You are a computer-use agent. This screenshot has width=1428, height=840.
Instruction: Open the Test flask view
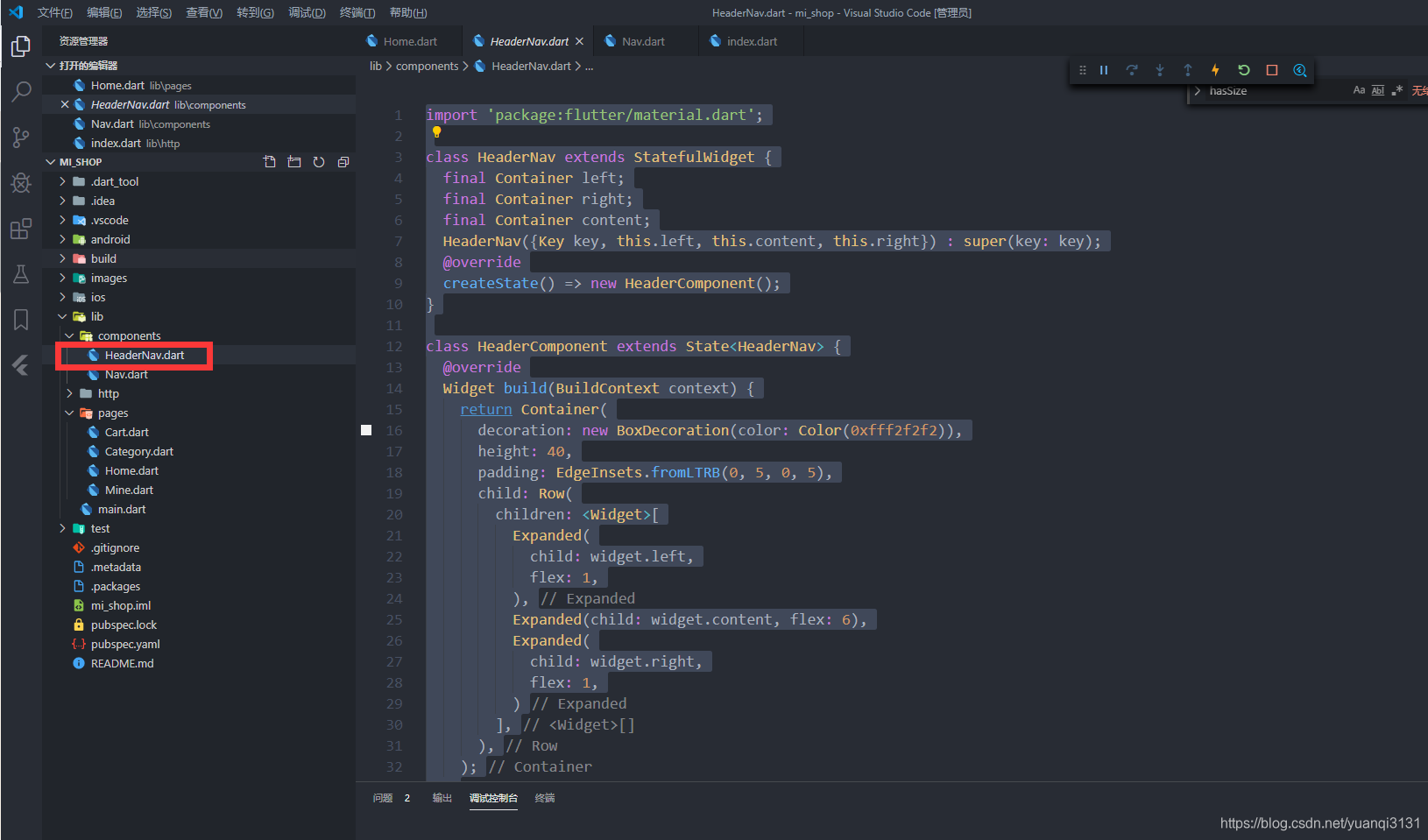click(21, 274)
